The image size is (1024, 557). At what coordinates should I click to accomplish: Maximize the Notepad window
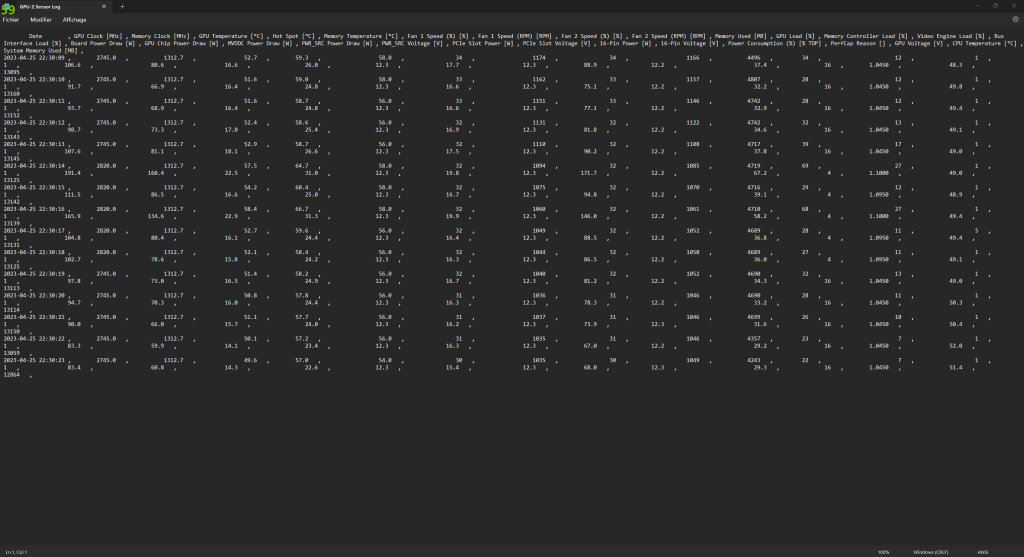(x=995, y=6)
